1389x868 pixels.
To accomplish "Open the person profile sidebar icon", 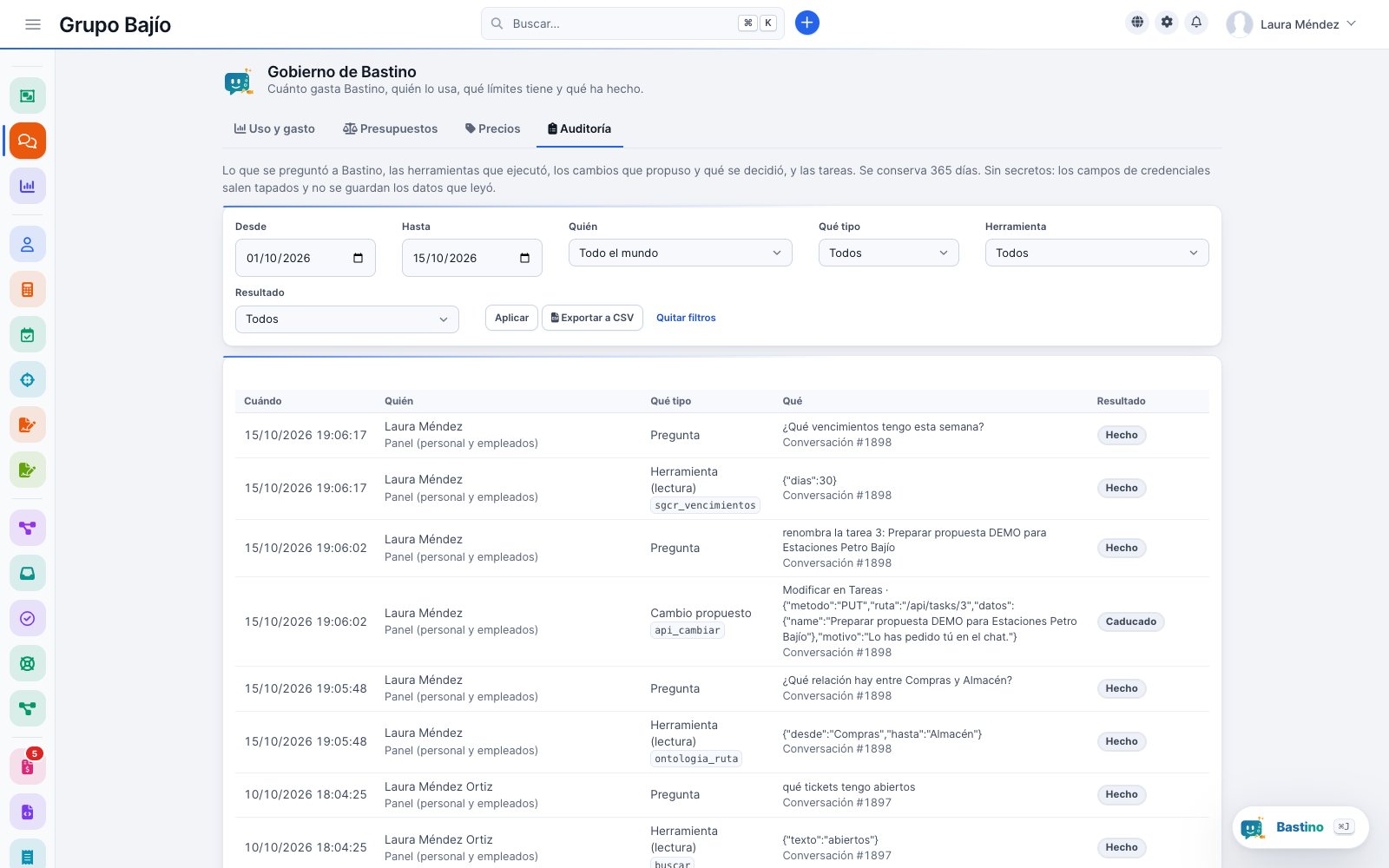I will [28, 245].
